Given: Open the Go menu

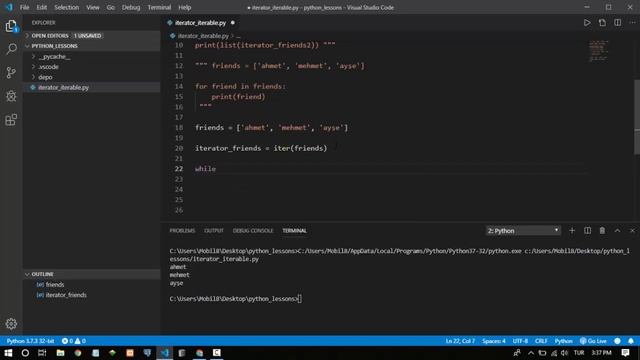Looking at the screenshot, I should tap(111, 7).
